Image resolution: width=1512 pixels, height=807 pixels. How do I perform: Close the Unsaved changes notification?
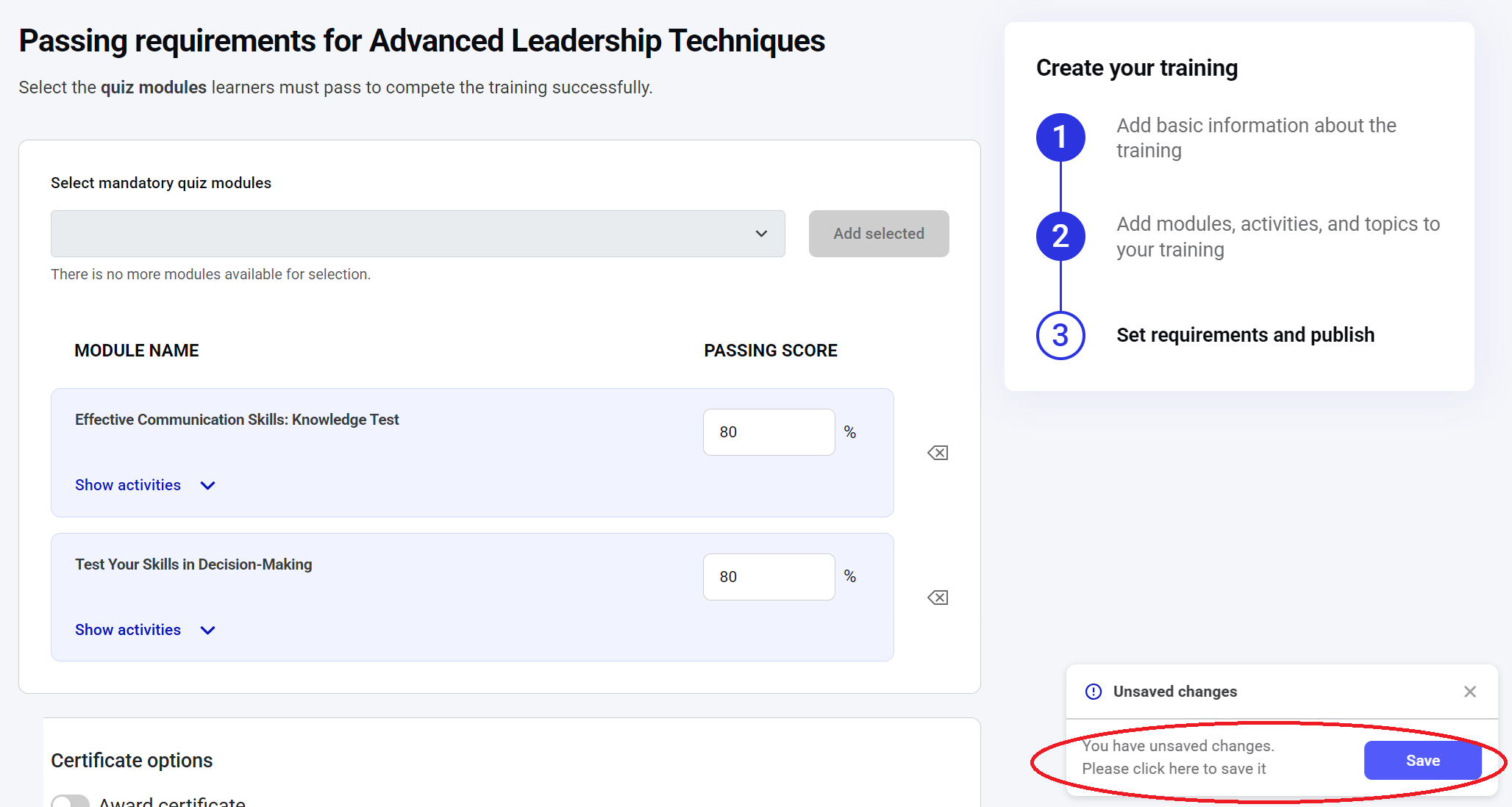point(1469,692)
